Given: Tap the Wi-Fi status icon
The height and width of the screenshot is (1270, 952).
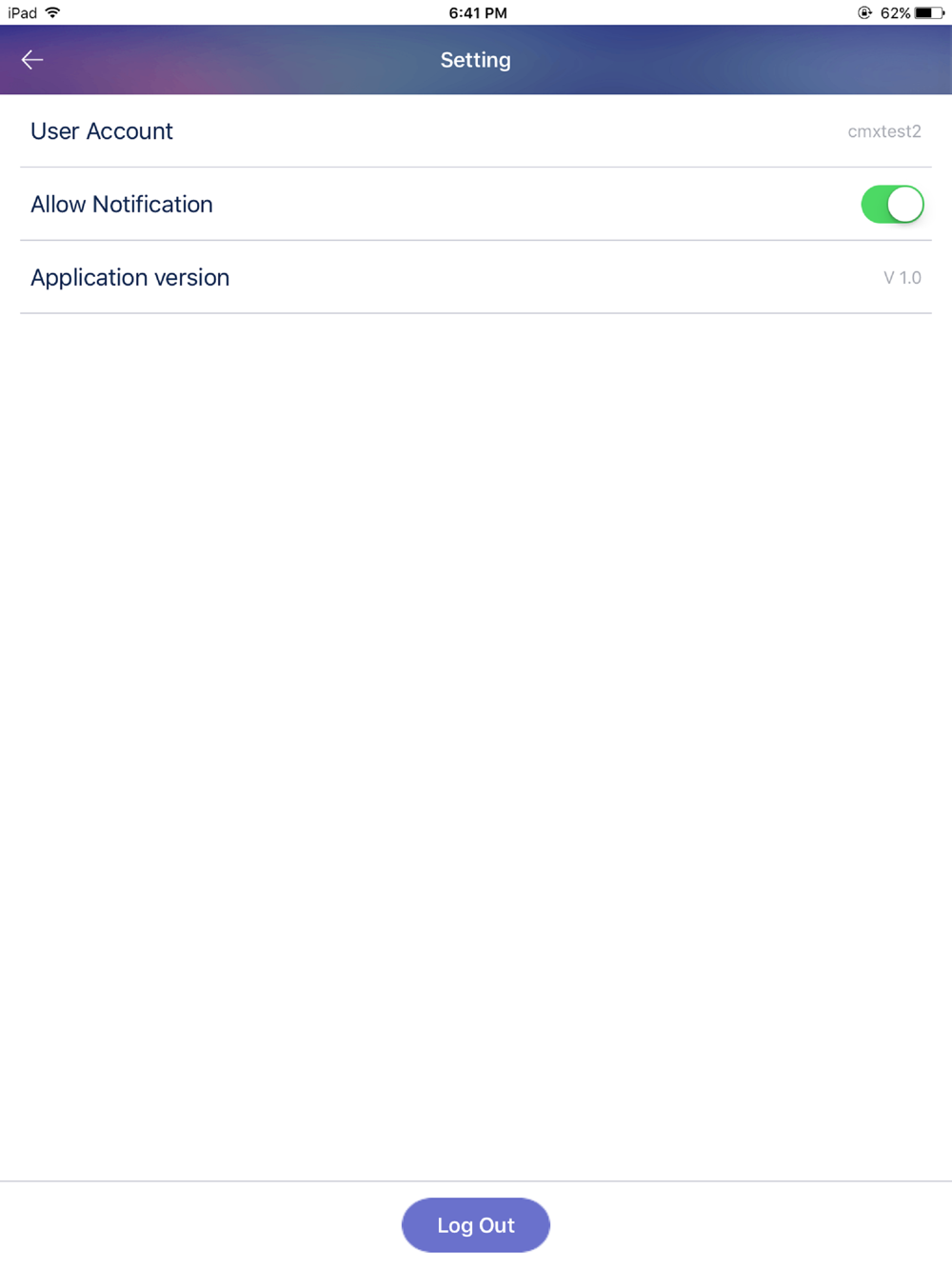Looking at the screenshot, I should pos(52,12).
